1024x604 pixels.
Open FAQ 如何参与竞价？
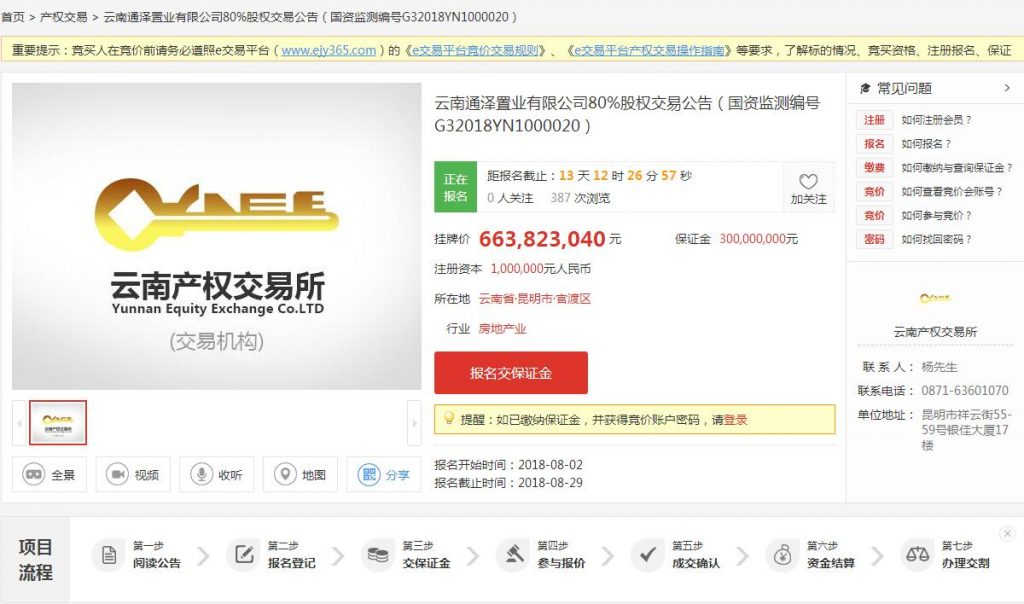(936, 215)
